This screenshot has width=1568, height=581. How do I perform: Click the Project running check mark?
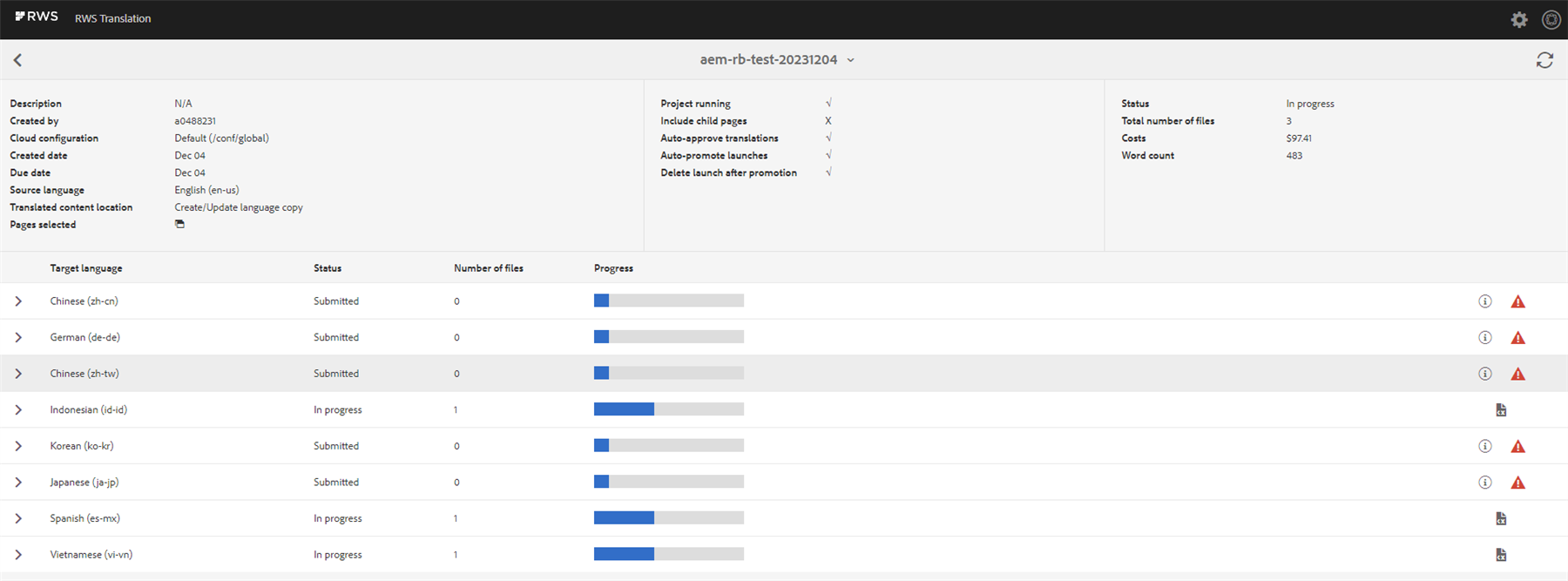pyautogui.click(x=828, y=103)
